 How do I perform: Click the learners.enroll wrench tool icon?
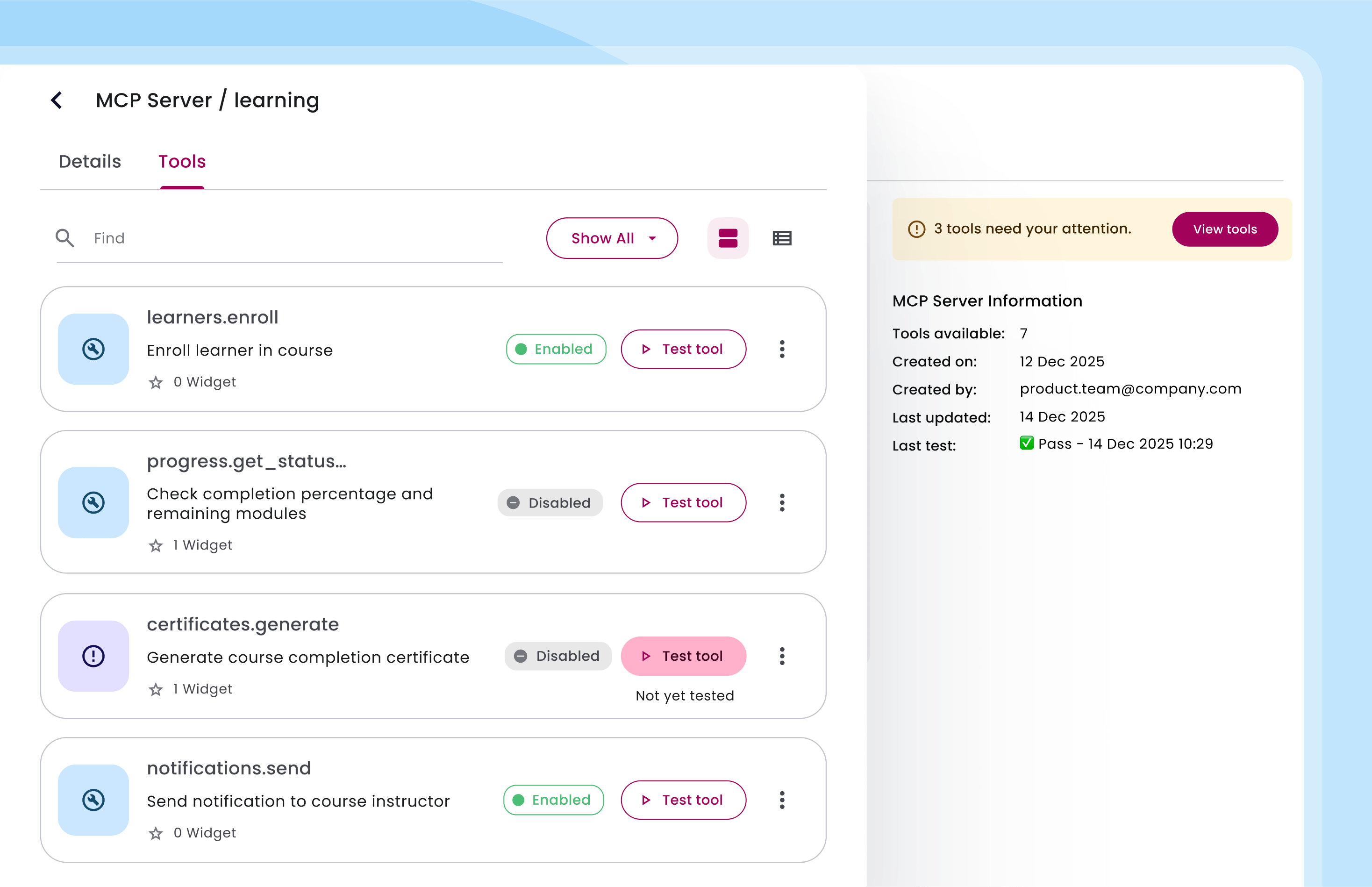(93, 349)
